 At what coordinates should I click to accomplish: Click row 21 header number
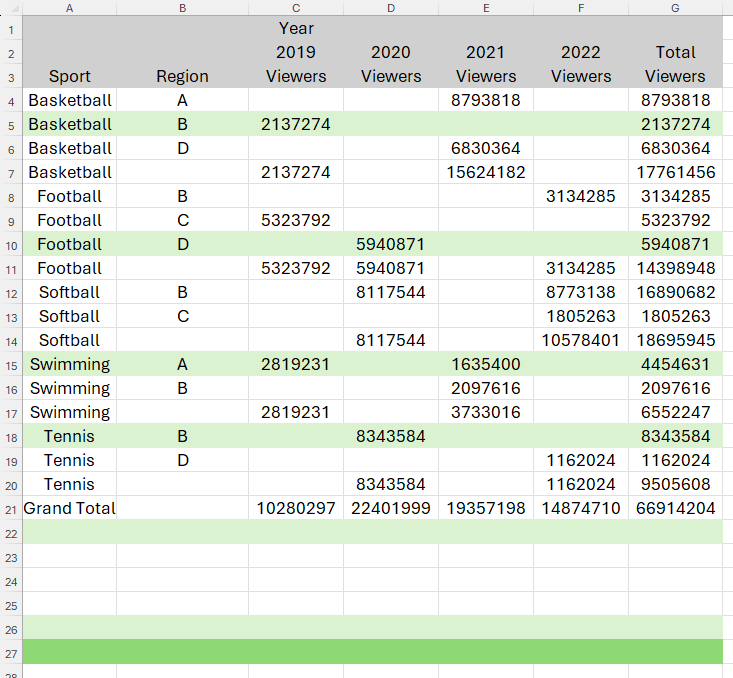pos(11,509)
